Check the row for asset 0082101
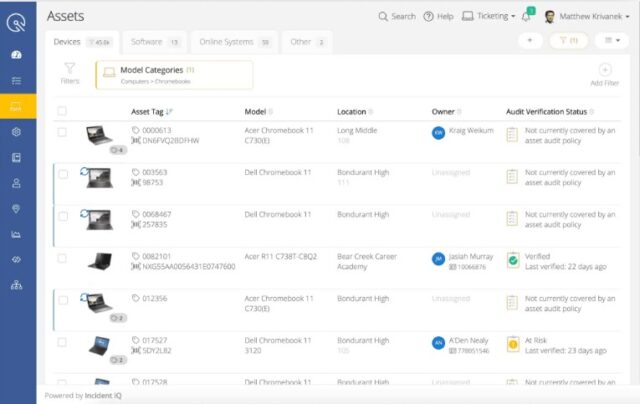This screenshot has width=640, height=404. pyautogui.click(x=62, y=258)
